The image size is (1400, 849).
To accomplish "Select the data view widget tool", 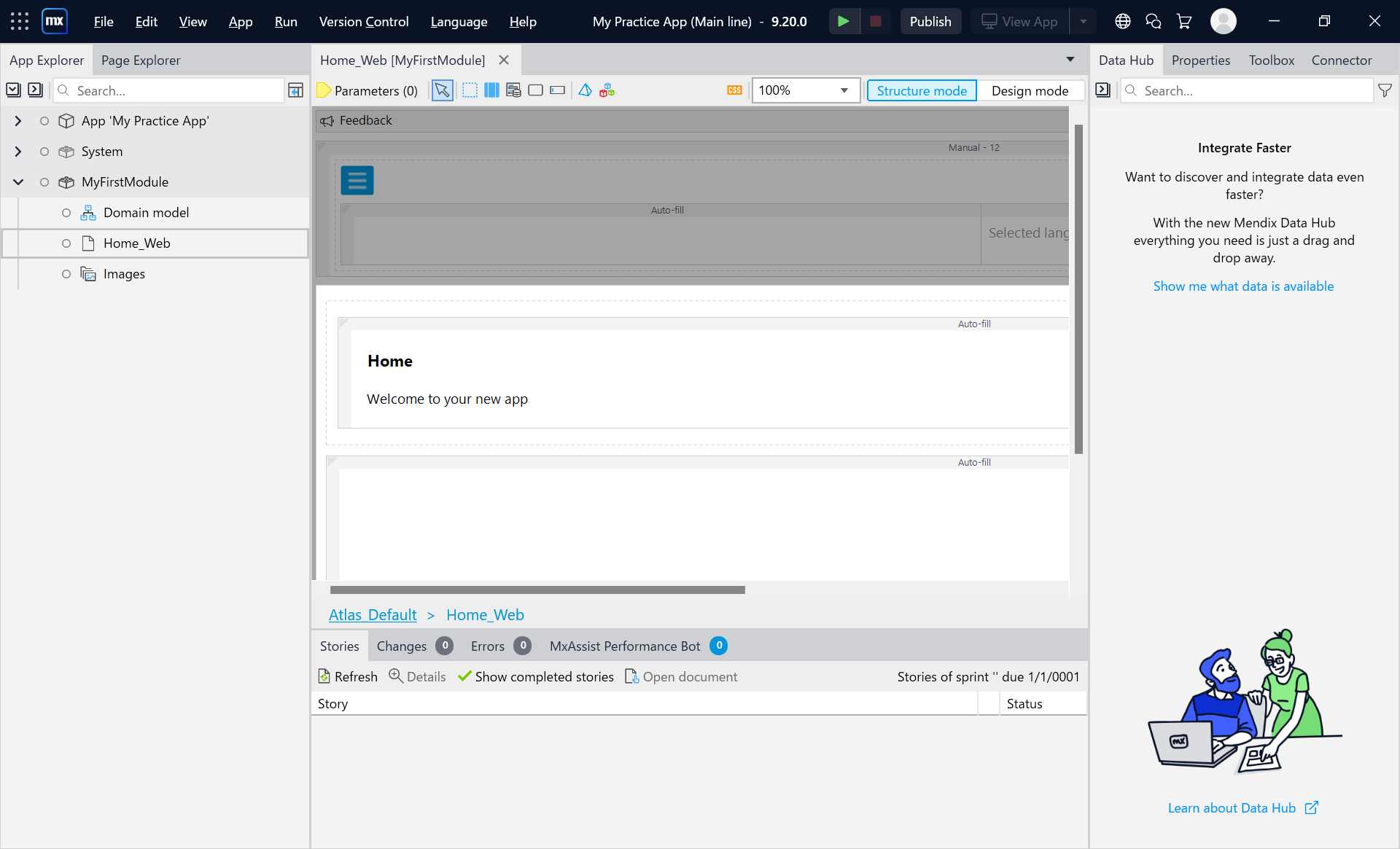I will pyautogui.click(x=514, y=90).
